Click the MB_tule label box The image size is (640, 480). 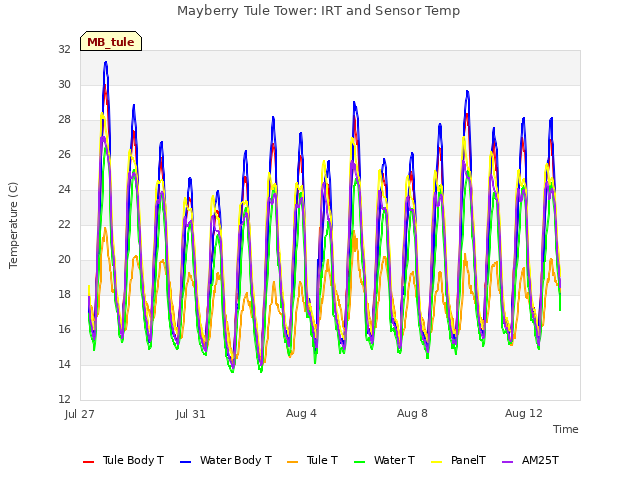[111, 41]
